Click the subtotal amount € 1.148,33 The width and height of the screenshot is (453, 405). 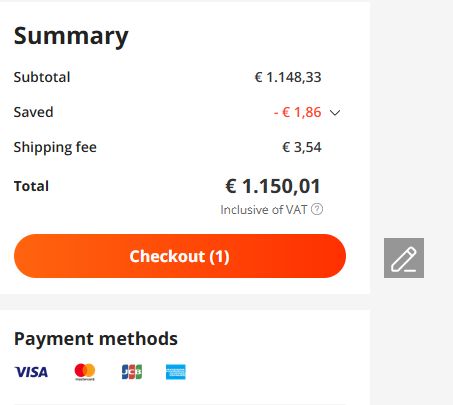[288, 77]
